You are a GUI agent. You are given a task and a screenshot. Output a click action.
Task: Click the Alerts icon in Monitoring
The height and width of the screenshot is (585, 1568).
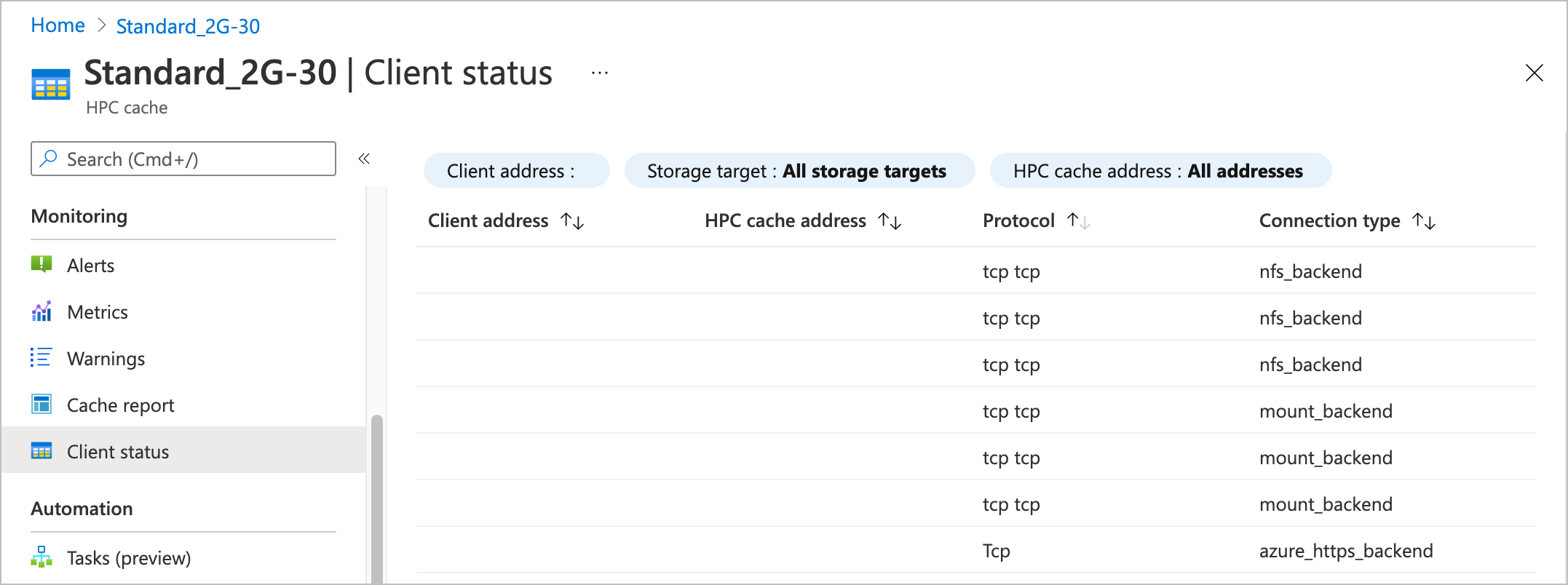[41, 264]
